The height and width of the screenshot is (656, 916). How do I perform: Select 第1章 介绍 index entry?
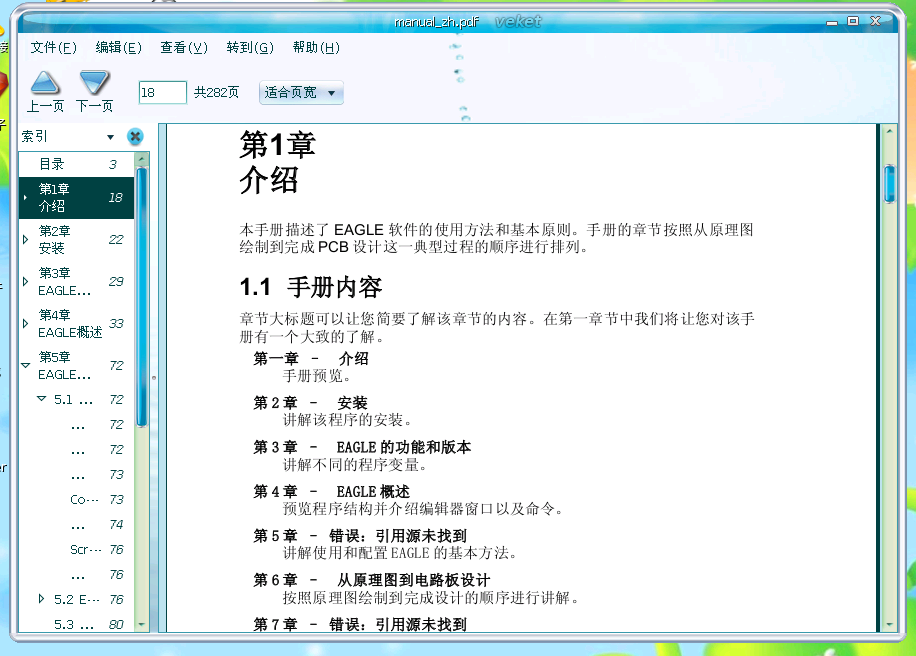77,197
